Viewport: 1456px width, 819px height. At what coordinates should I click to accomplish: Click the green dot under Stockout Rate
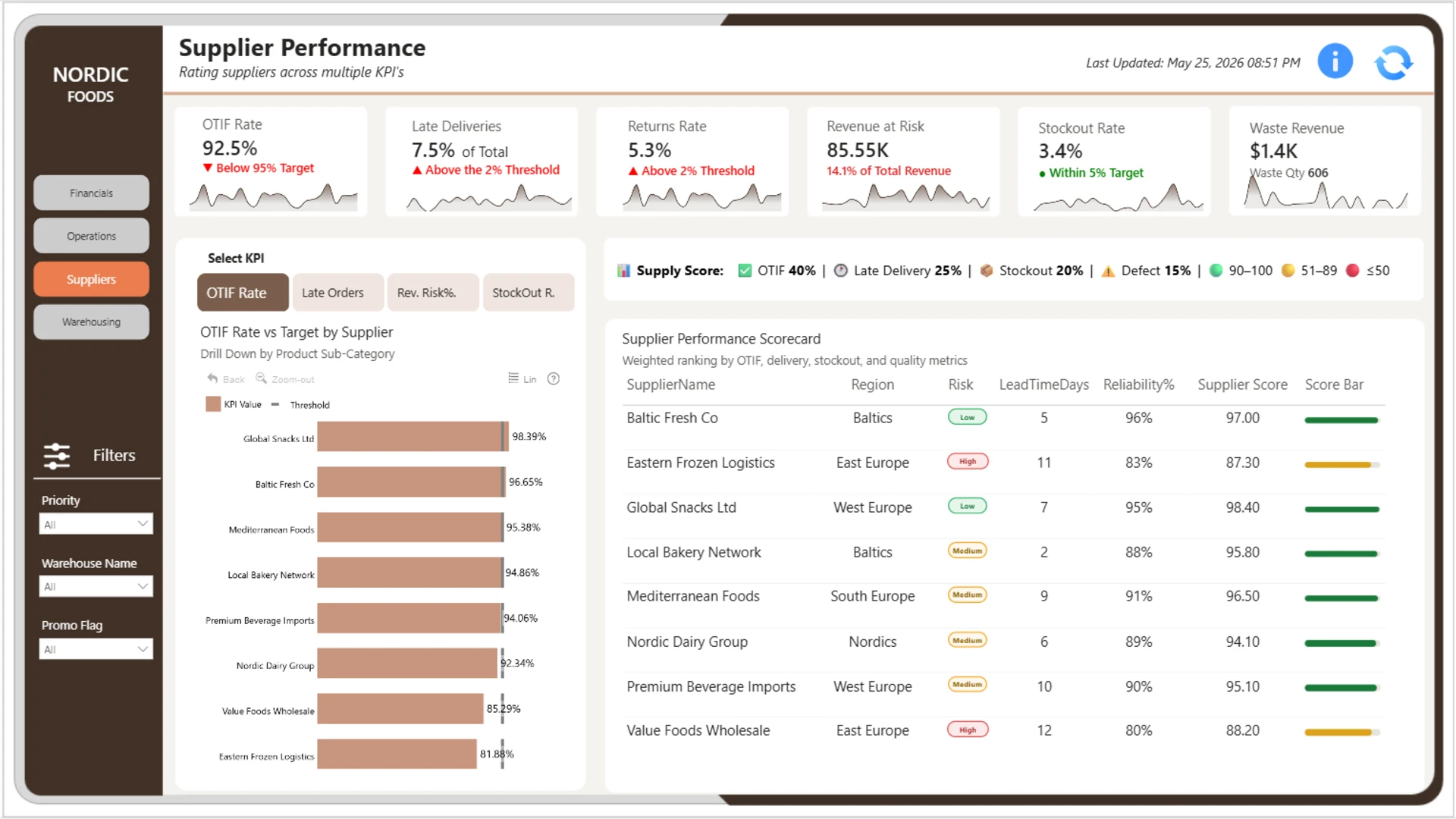(x=1042, y=174)
